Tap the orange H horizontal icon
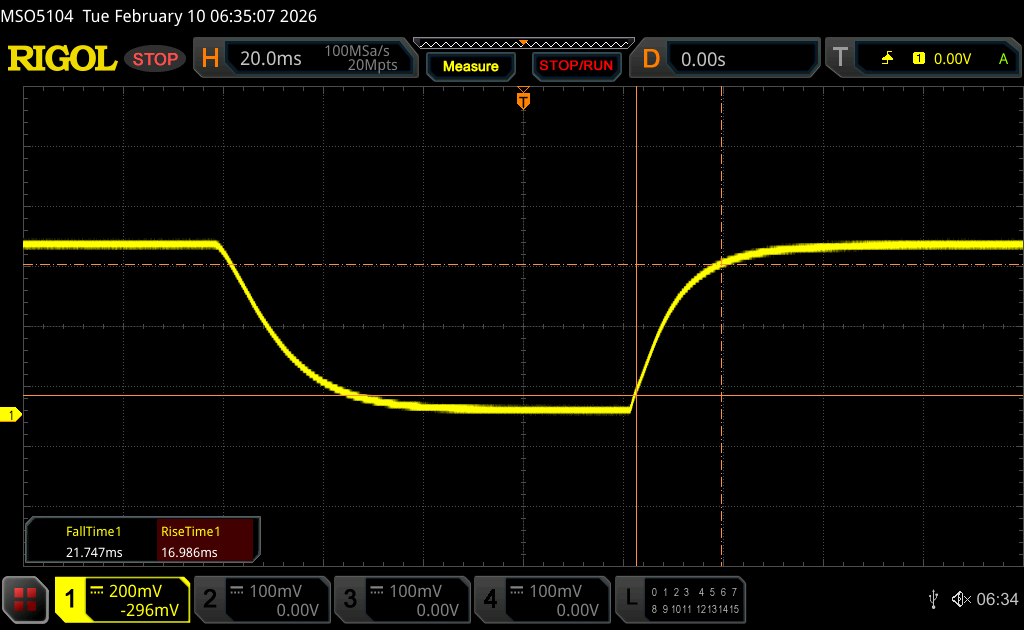This screenshot has width=1024, height=630. tap(210, 59)
